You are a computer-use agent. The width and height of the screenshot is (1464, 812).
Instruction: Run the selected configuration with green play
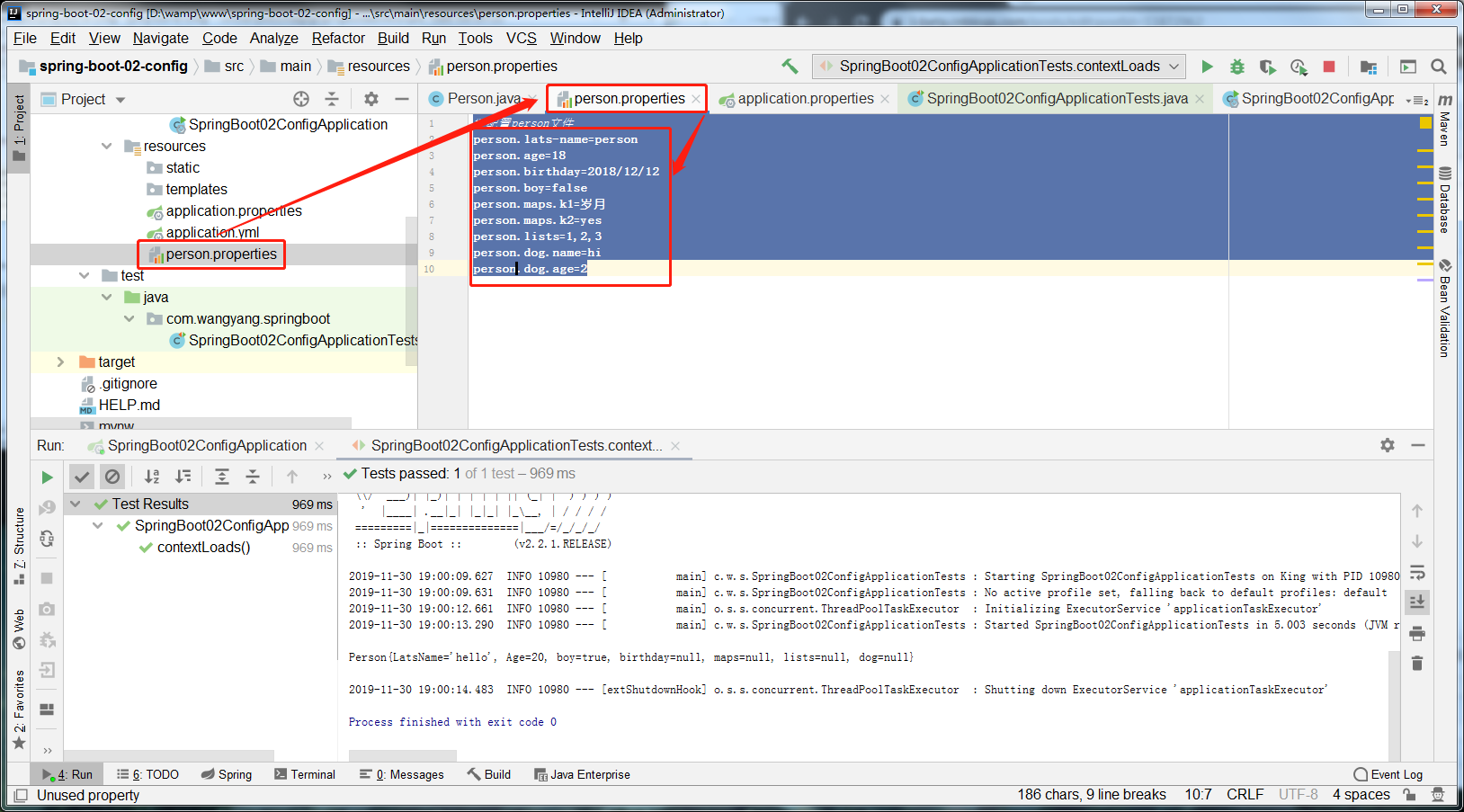[1207, 67]
